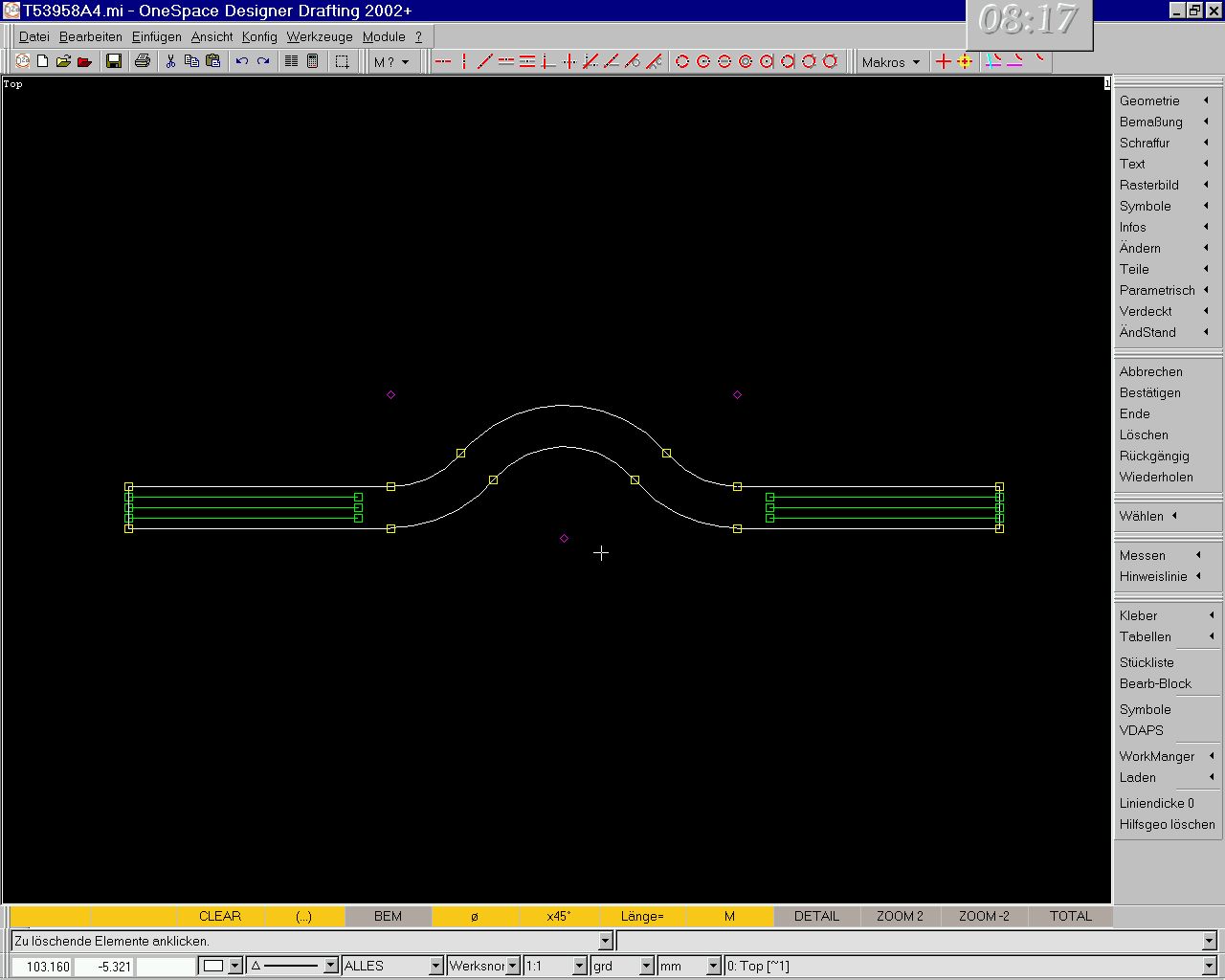Select the vertical construction line tool

click(464, 61)
